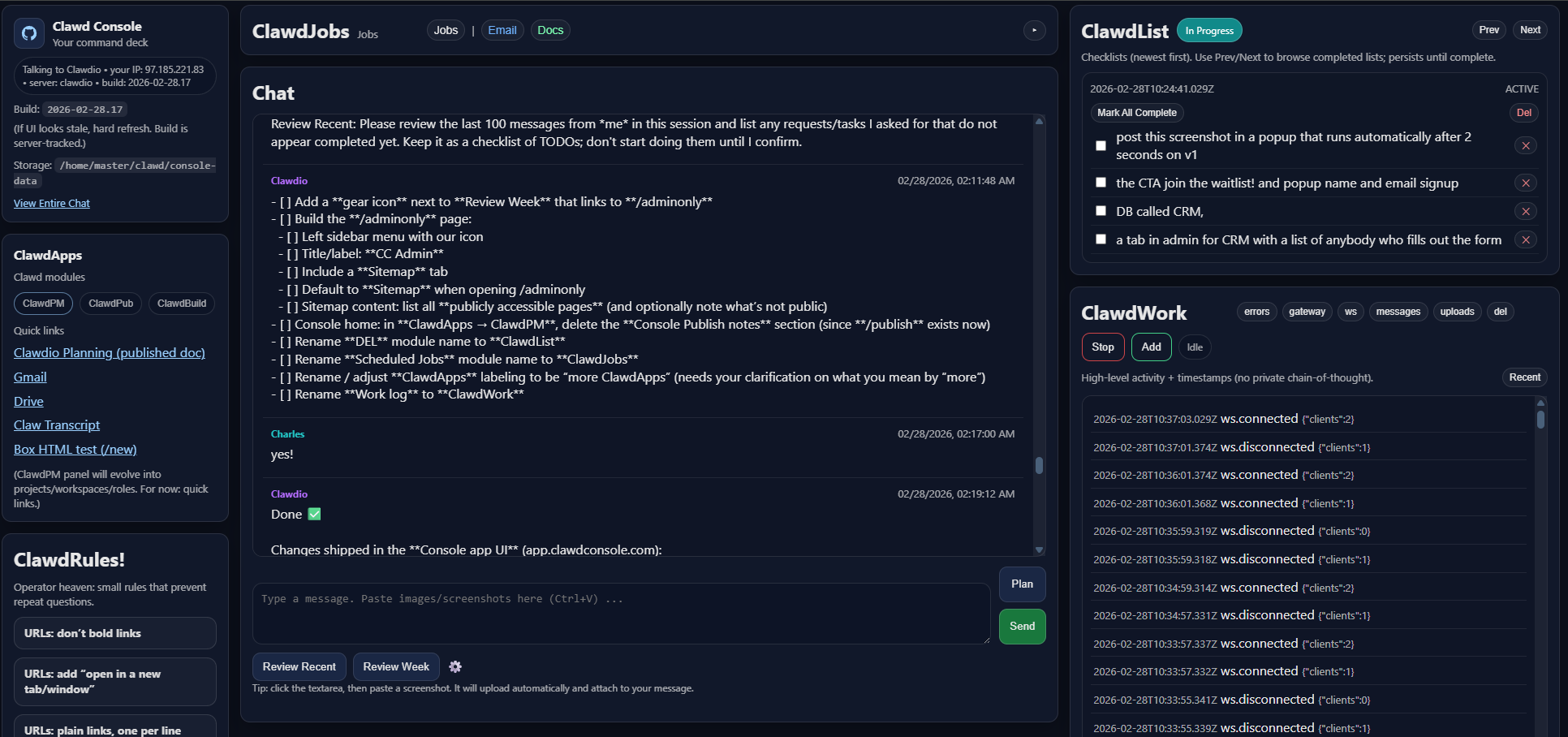Viewport: 1568px width, 737px height.
Task: Remove the 'DB called CRM' item with X
Action: tap(1525, 212)
